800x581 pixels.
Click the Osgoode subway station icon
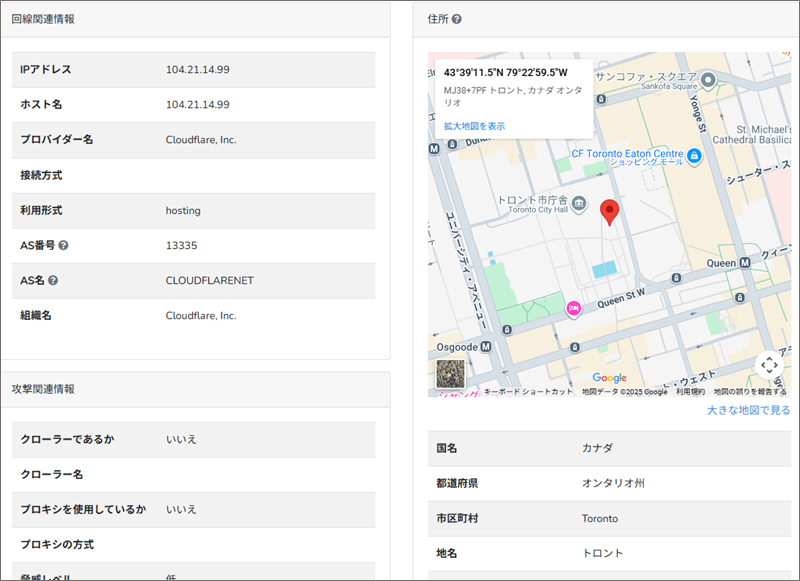pyautogui.click(x=485, y=347)
